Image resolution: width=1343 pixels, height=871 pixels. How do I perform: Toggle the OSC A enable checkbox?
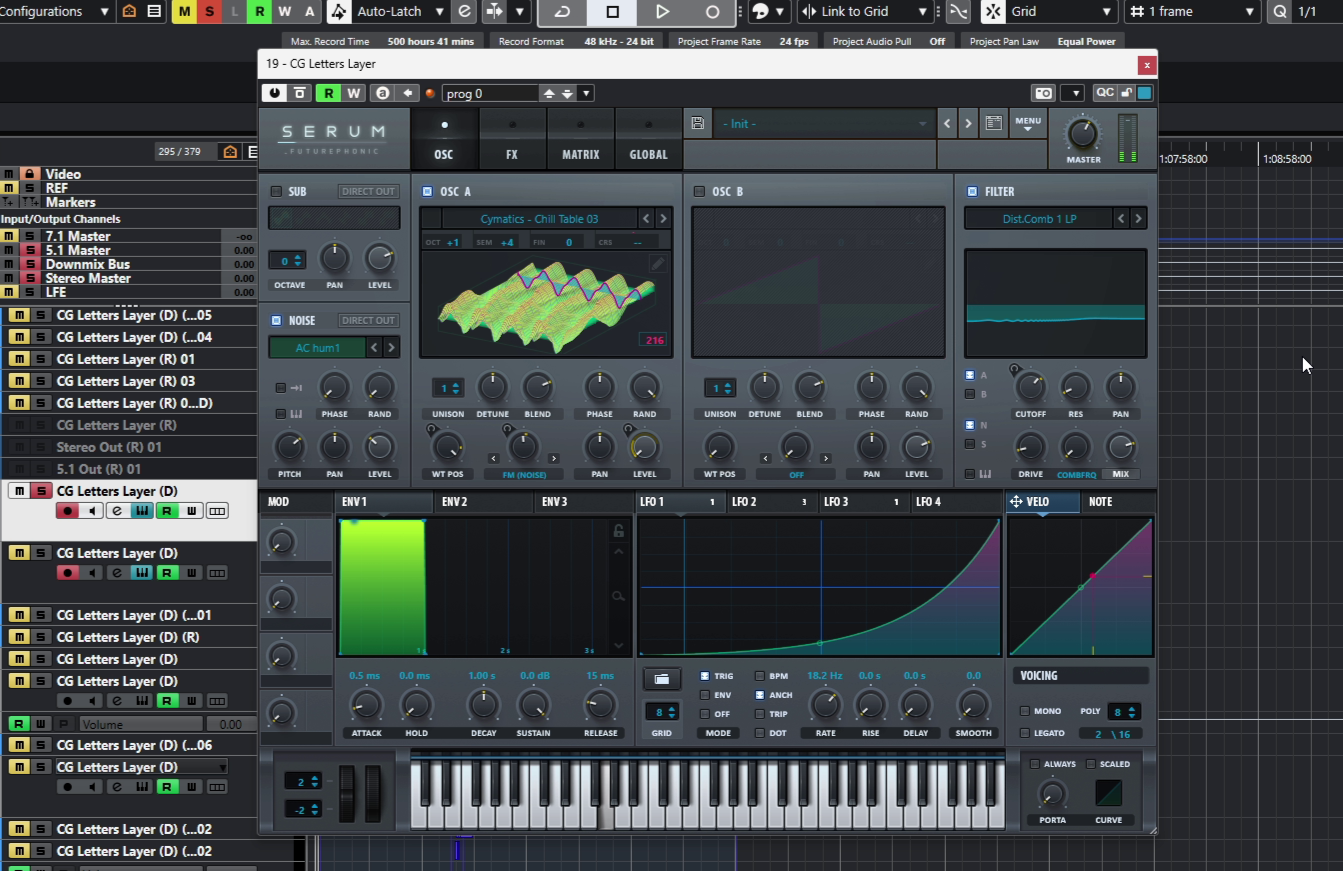pyautogui.click(x=427, y=191)
